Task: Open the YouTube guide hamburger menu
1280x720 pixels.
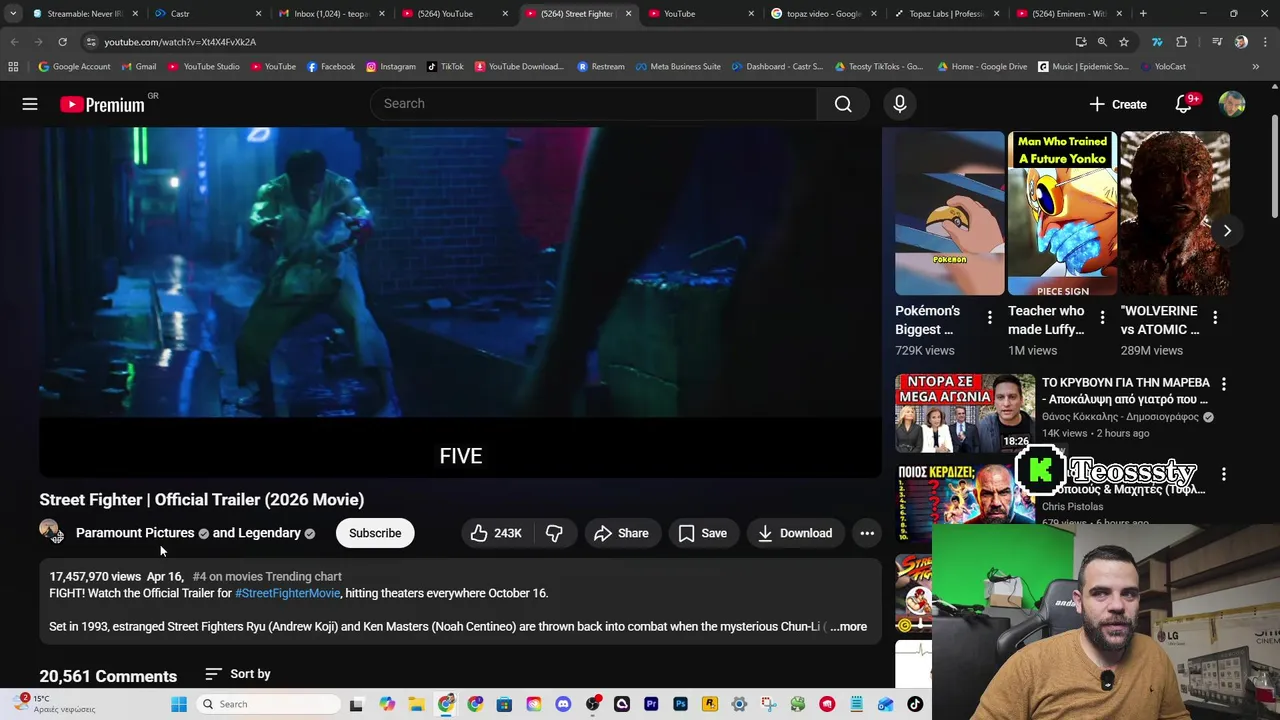Action: coord(30,104)
